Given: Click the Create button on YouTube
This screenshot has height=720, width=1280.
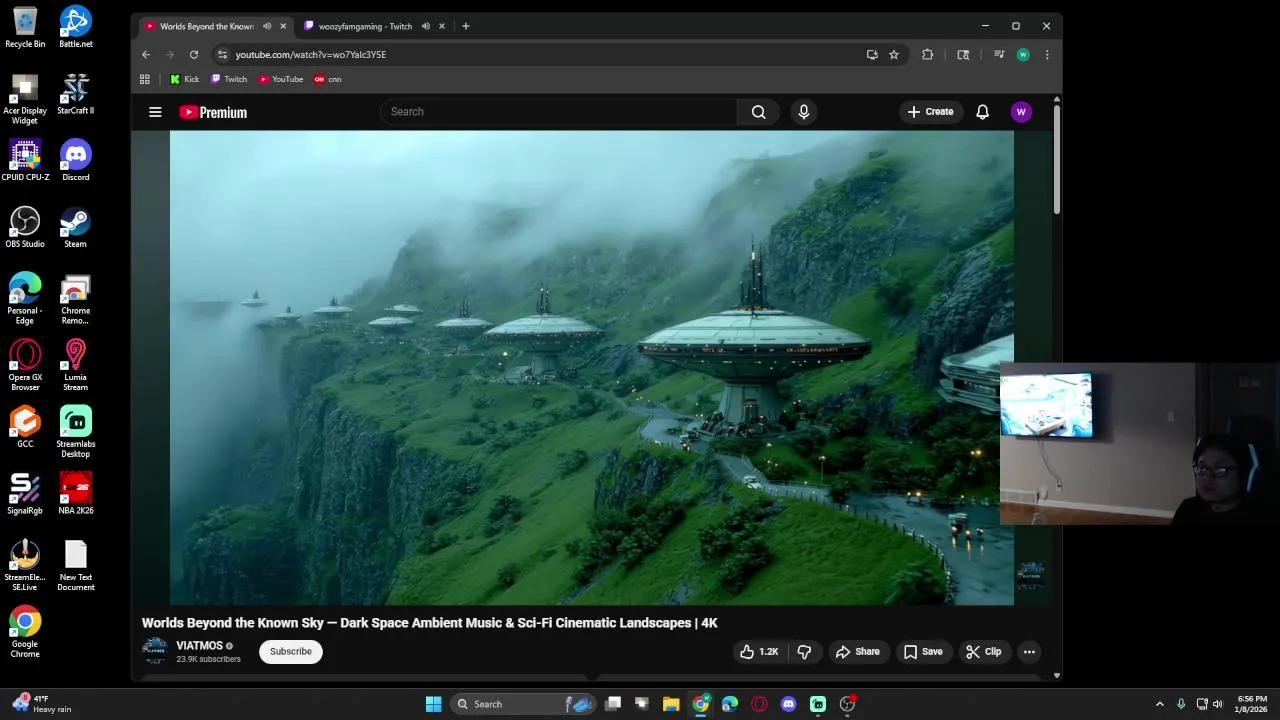Looking at the screenshot, I should tap(930, 112).
